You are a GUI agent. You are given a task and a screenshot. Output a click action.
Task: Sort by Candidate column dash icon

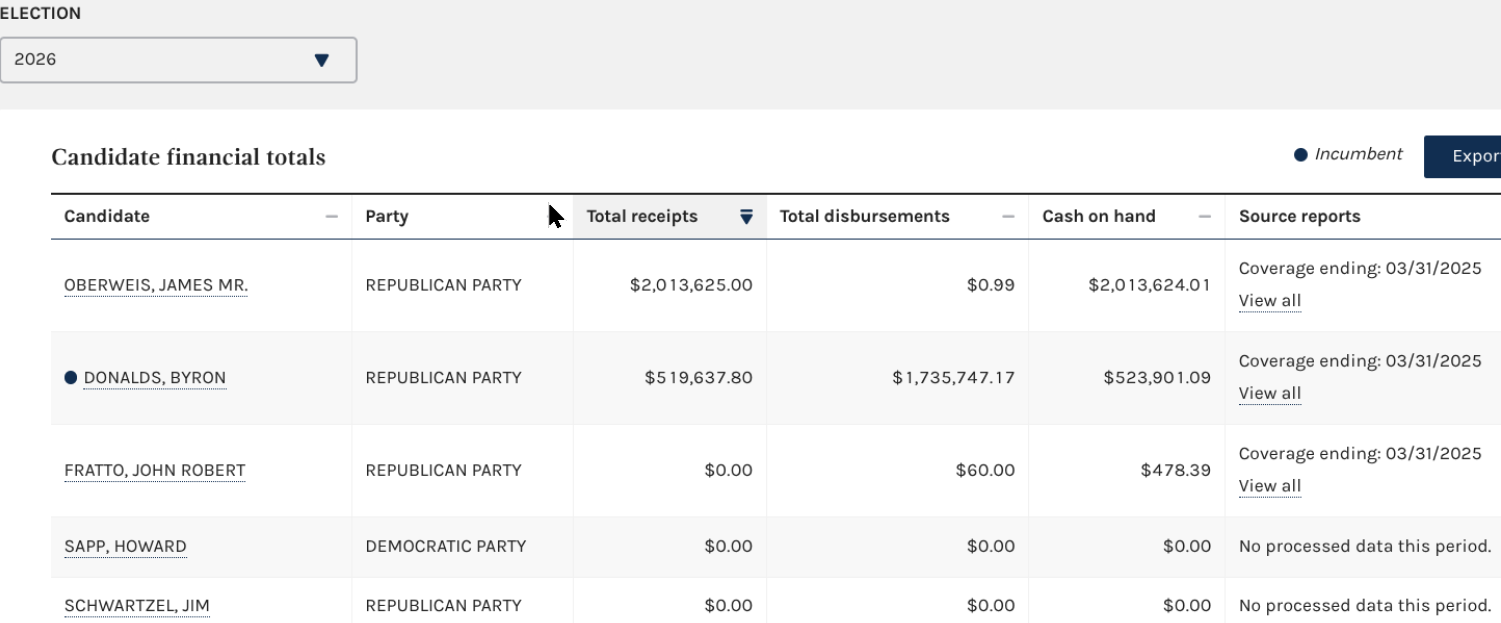click(x=331, y=217)
